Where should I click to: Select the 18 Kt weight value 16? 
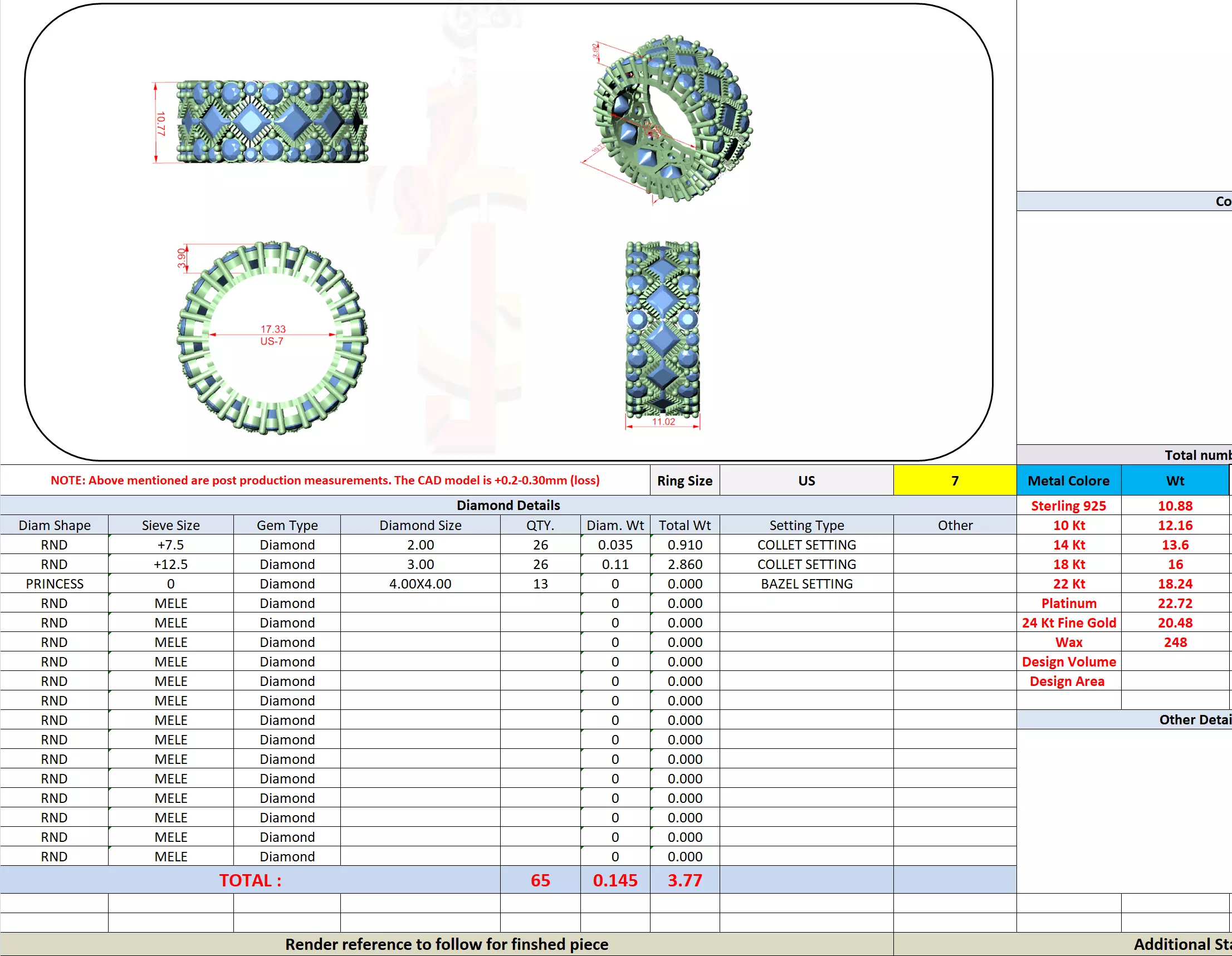click(x=1175, y=564)
